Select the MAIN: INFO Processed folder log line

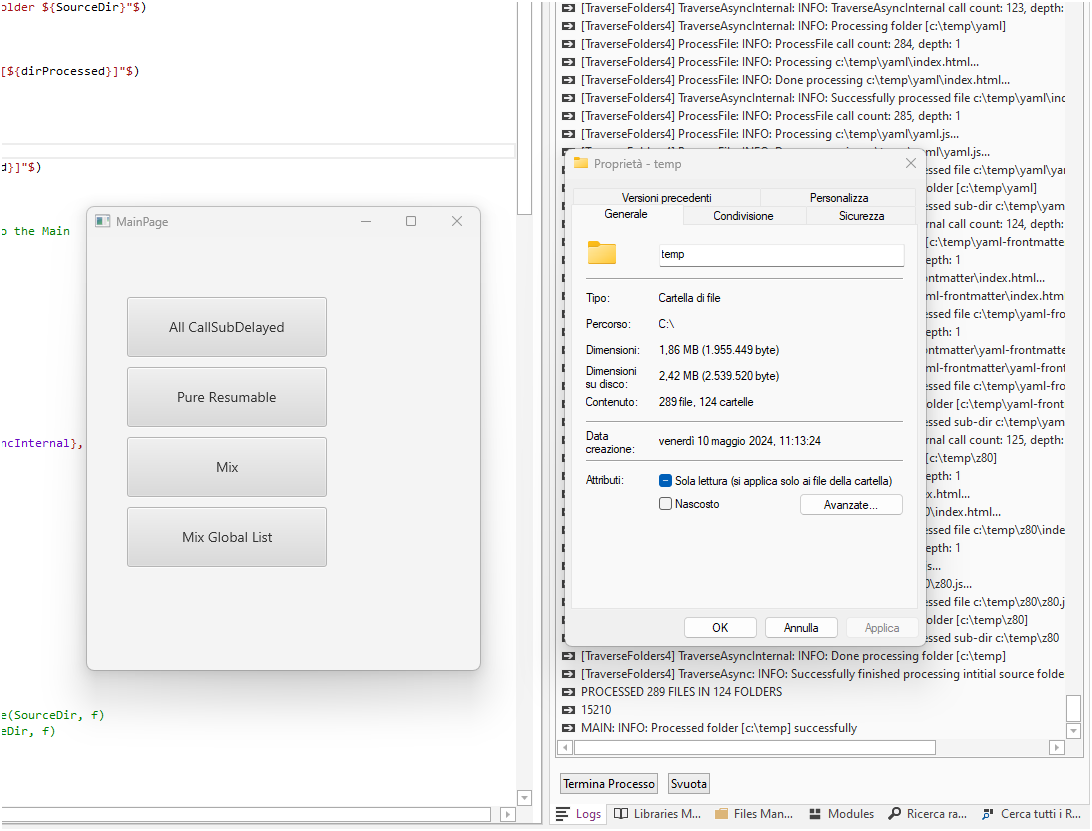pyautogui.click(x=719, y=728)
